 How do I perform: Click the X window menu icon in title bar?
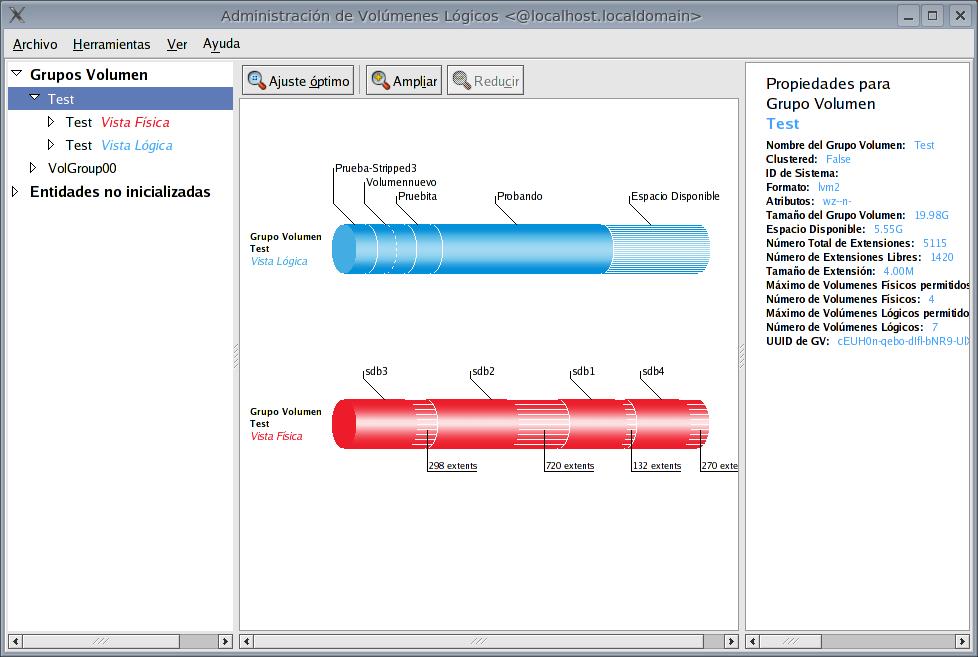click(x=17, y=15)
